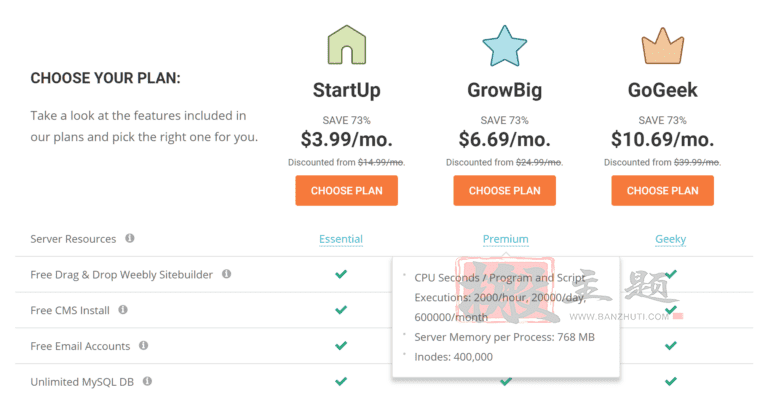The width and height of the screenshot is (768, 399).
Task: Expand the Premium server resources details
Action: pyautogui.click(x=505, y=239)
